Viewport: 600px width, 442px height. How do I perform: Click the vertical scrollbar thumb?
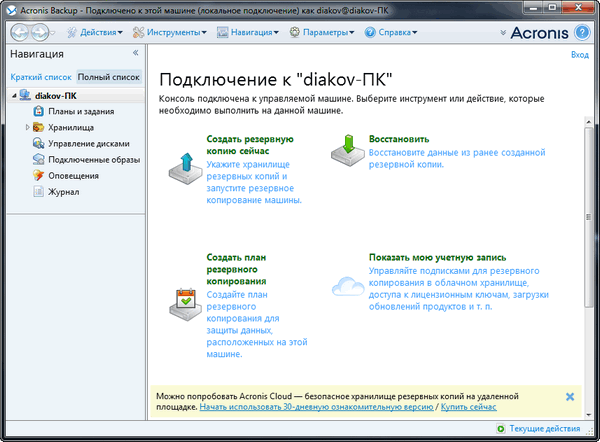589,217
